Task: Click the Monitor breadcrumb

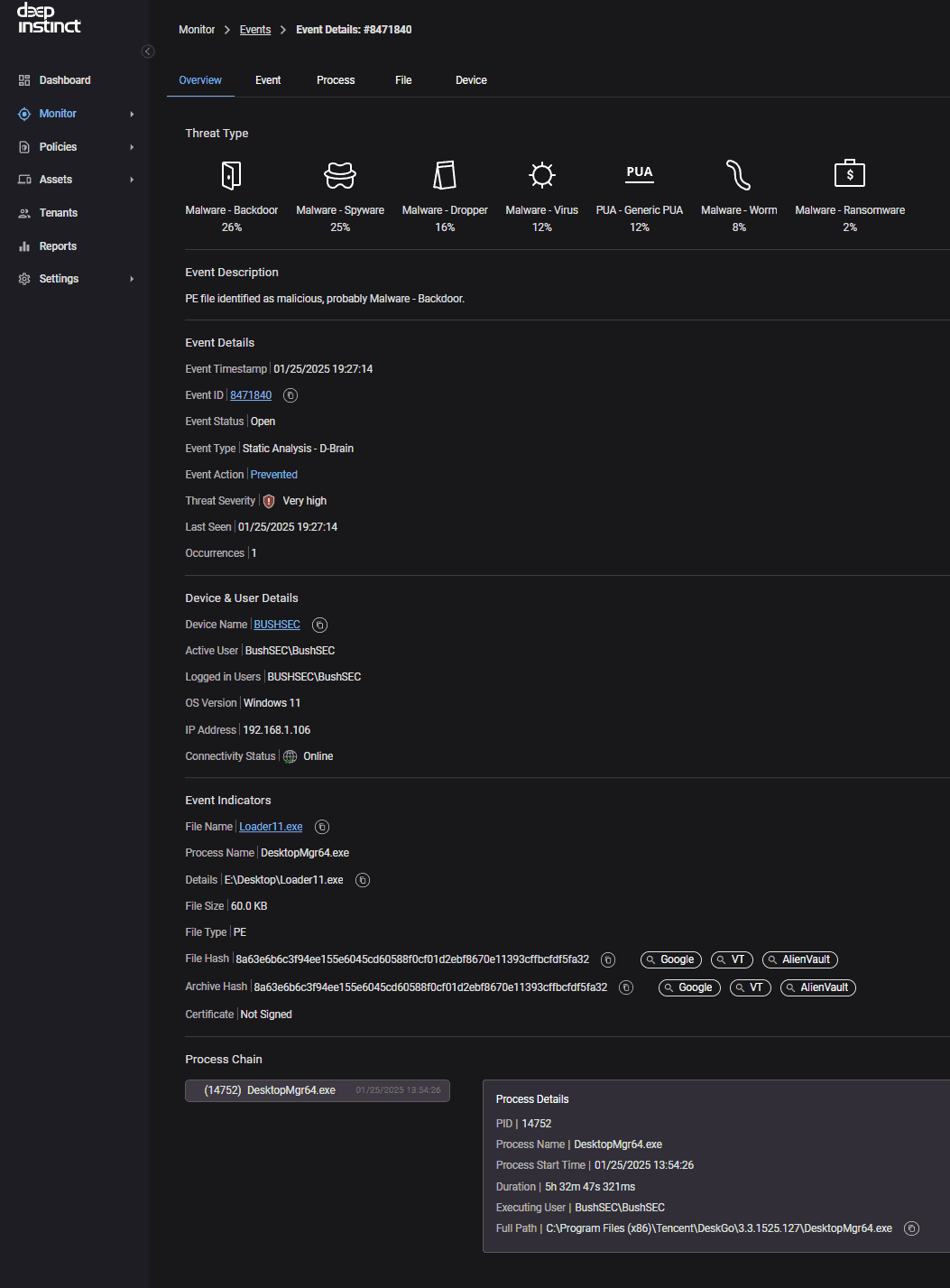Action: (197, 30)
